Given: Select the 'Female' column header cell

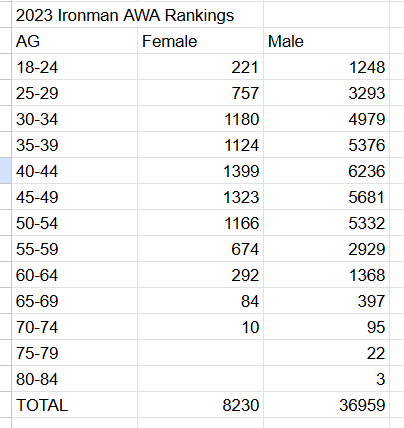Looking at the screenshot, I should (x=200, y=41).
